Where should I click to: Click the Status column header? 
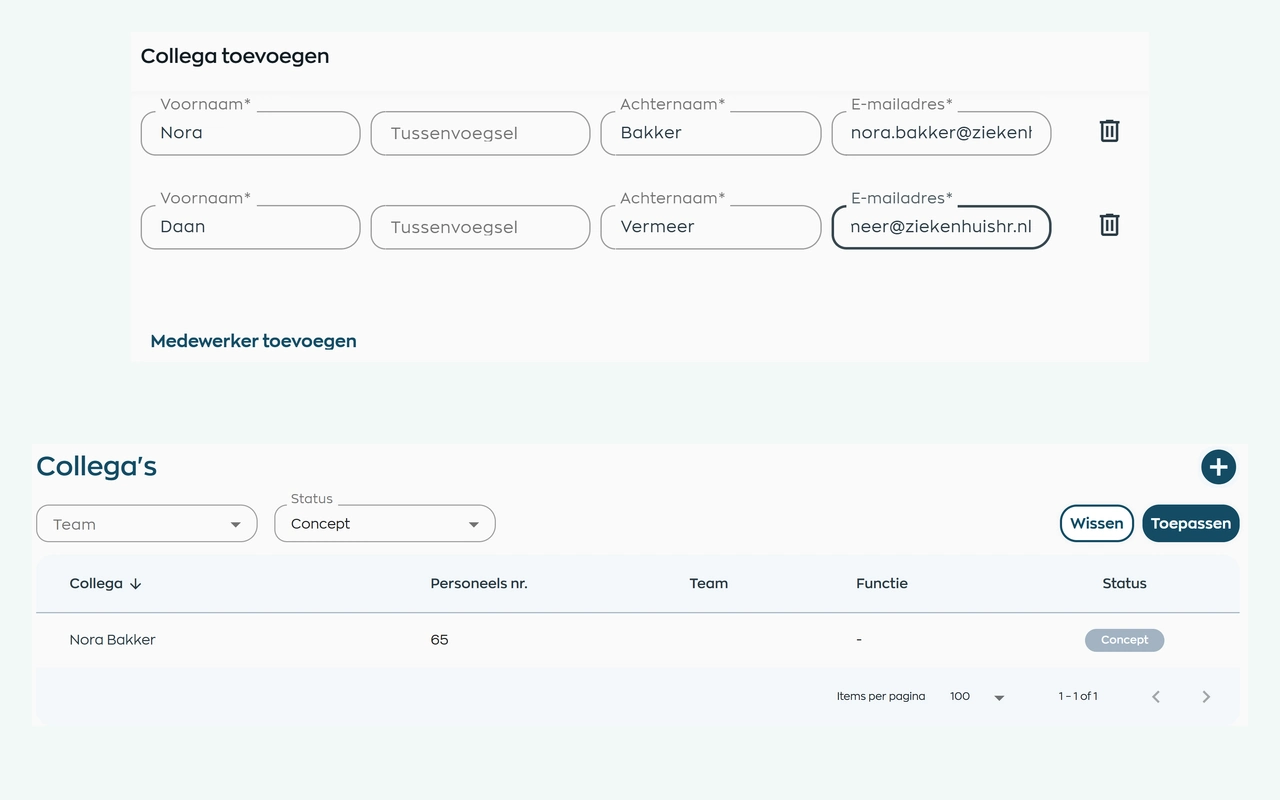coord(1124,584)
